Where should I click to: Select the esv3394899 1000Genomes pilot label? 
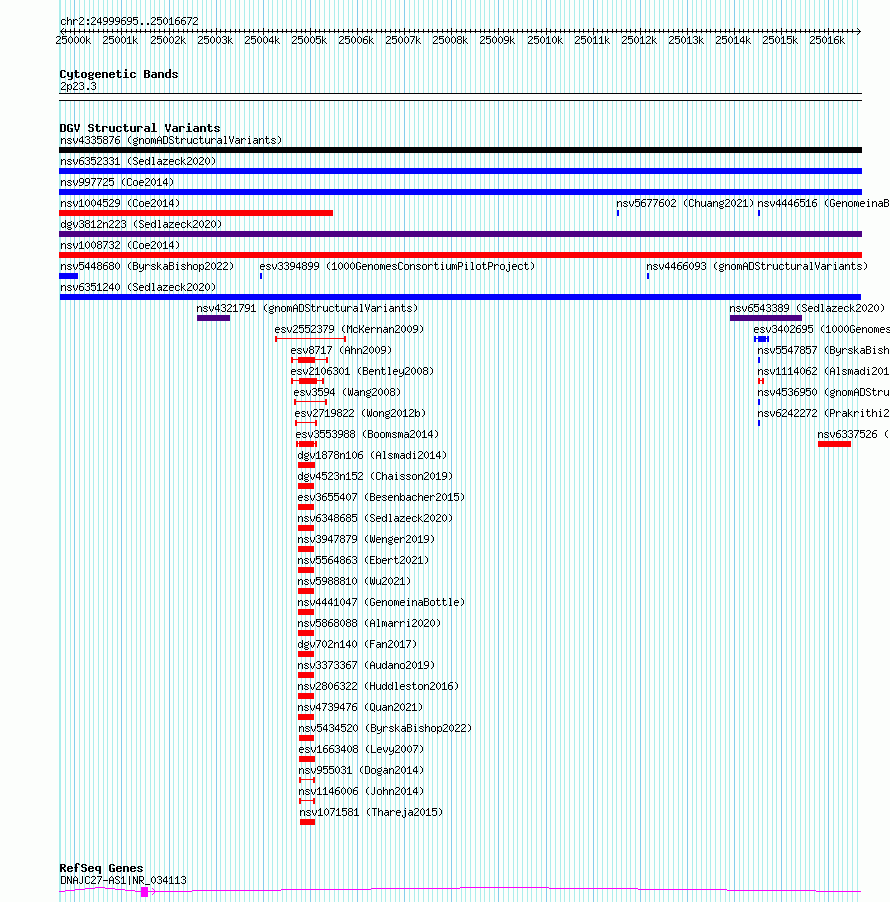coord(397,266)
